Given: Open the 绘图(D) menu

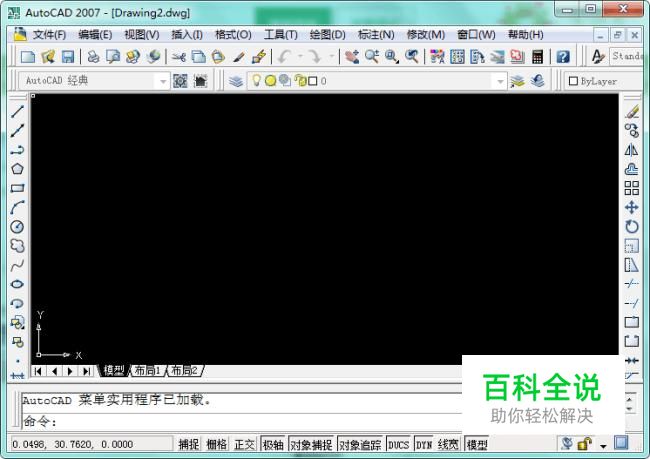Looking at the screenshot, I should (x=327, y=35).
